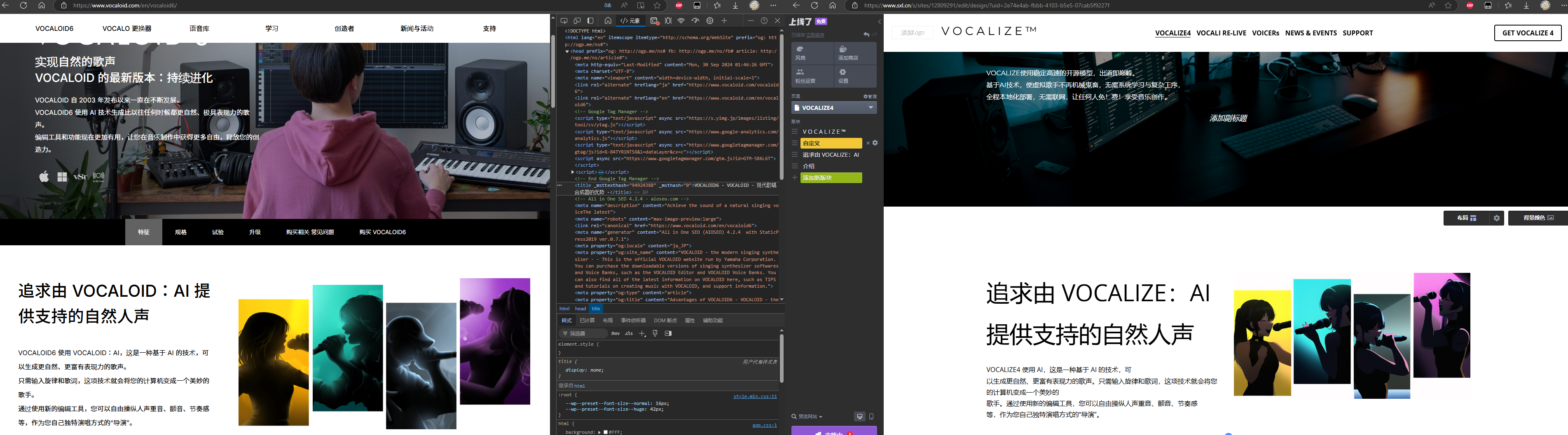The image size is (1568, 435).
Task: Open the DevTools more options ellipsis menu
Action: [x=751, y=21]
